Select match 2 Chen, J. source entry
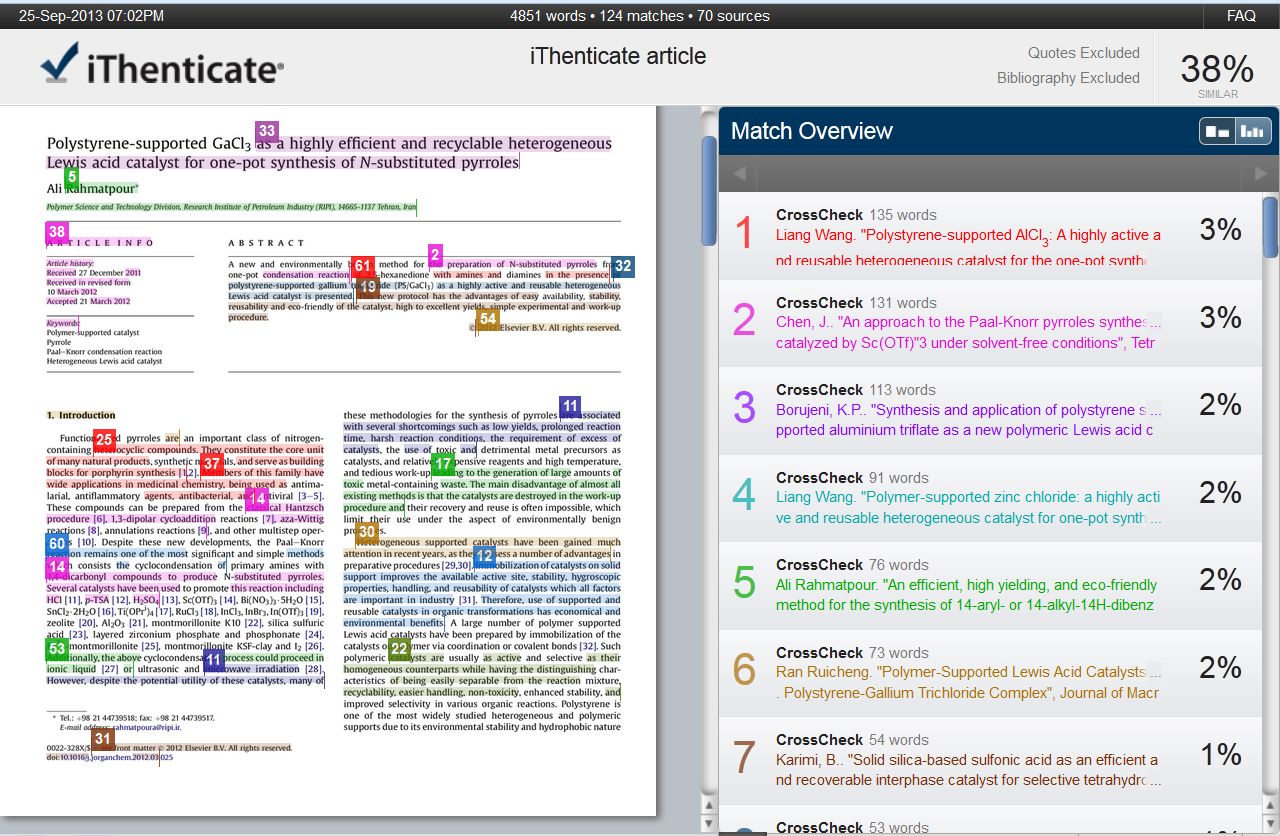1280x836 pixels. (967, 323)
